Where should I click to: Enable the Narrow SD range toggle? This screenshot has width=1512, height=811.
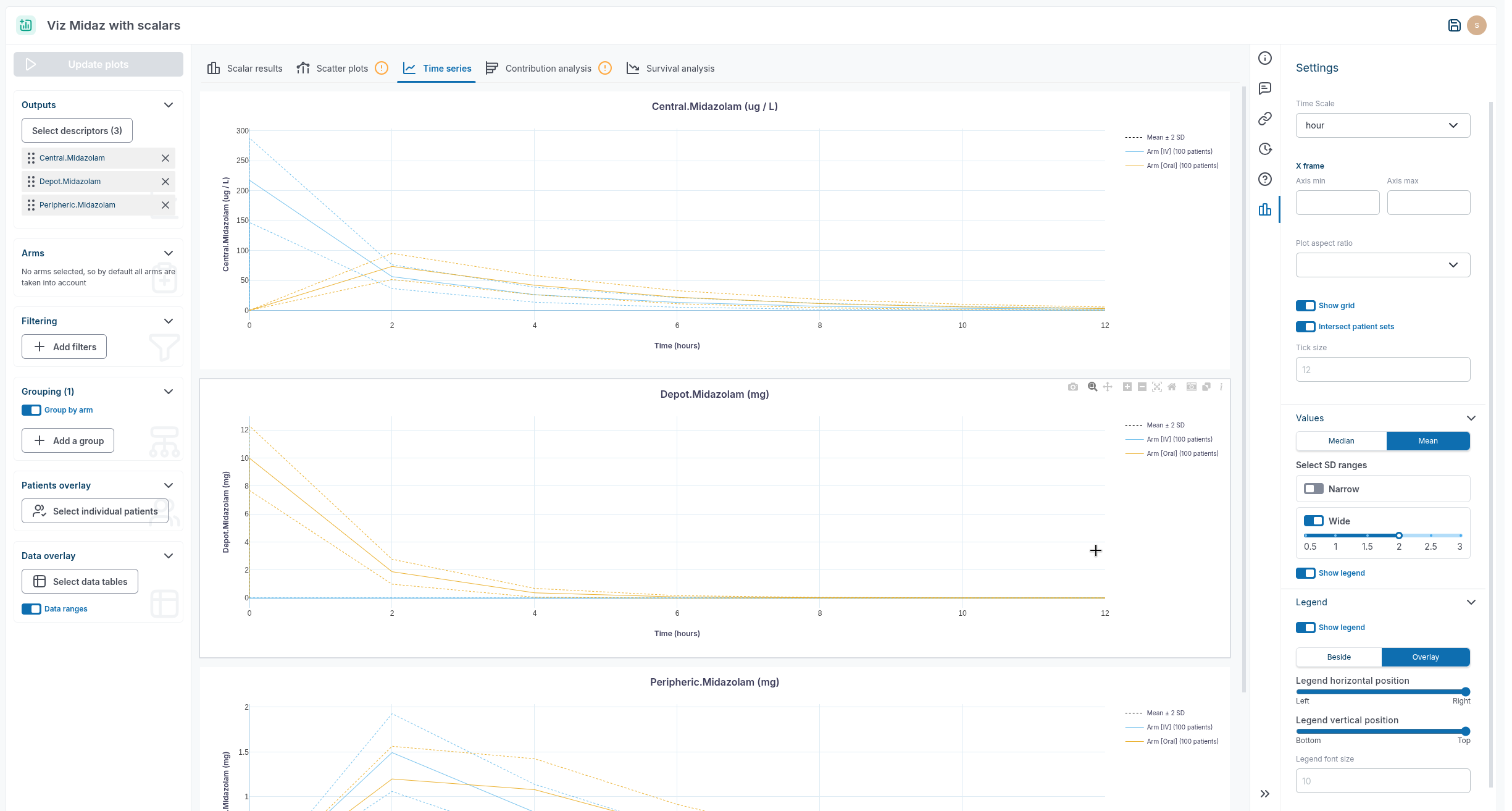(1314, 489)
